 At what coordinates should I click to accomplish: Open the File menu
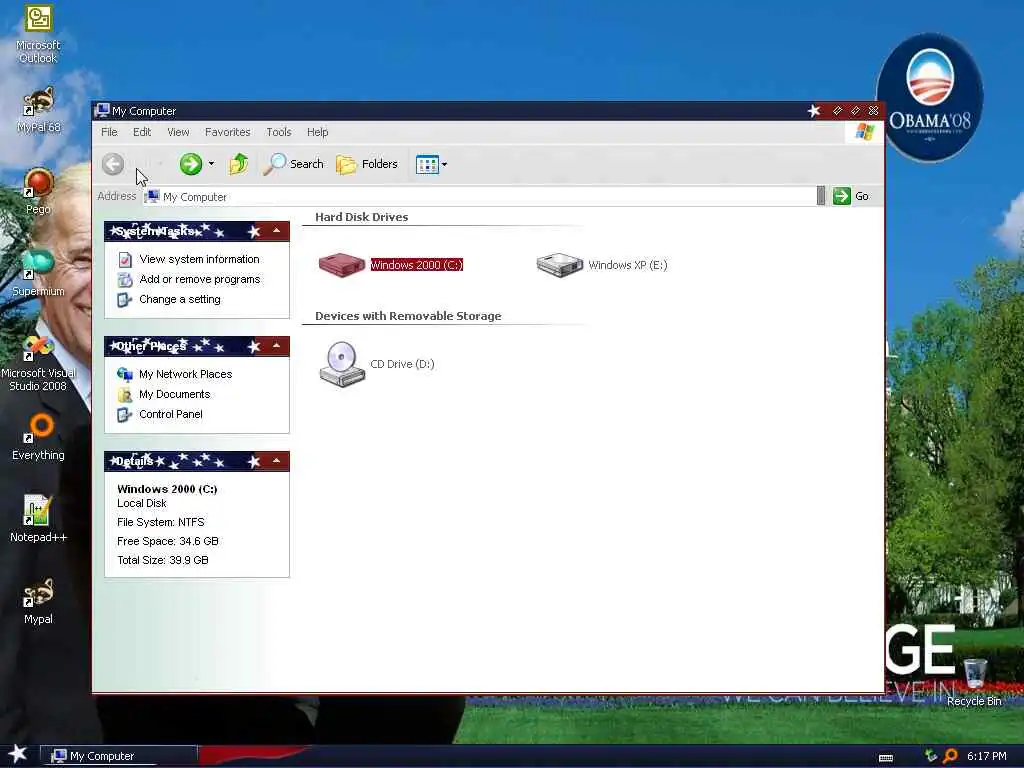[109, 132]
